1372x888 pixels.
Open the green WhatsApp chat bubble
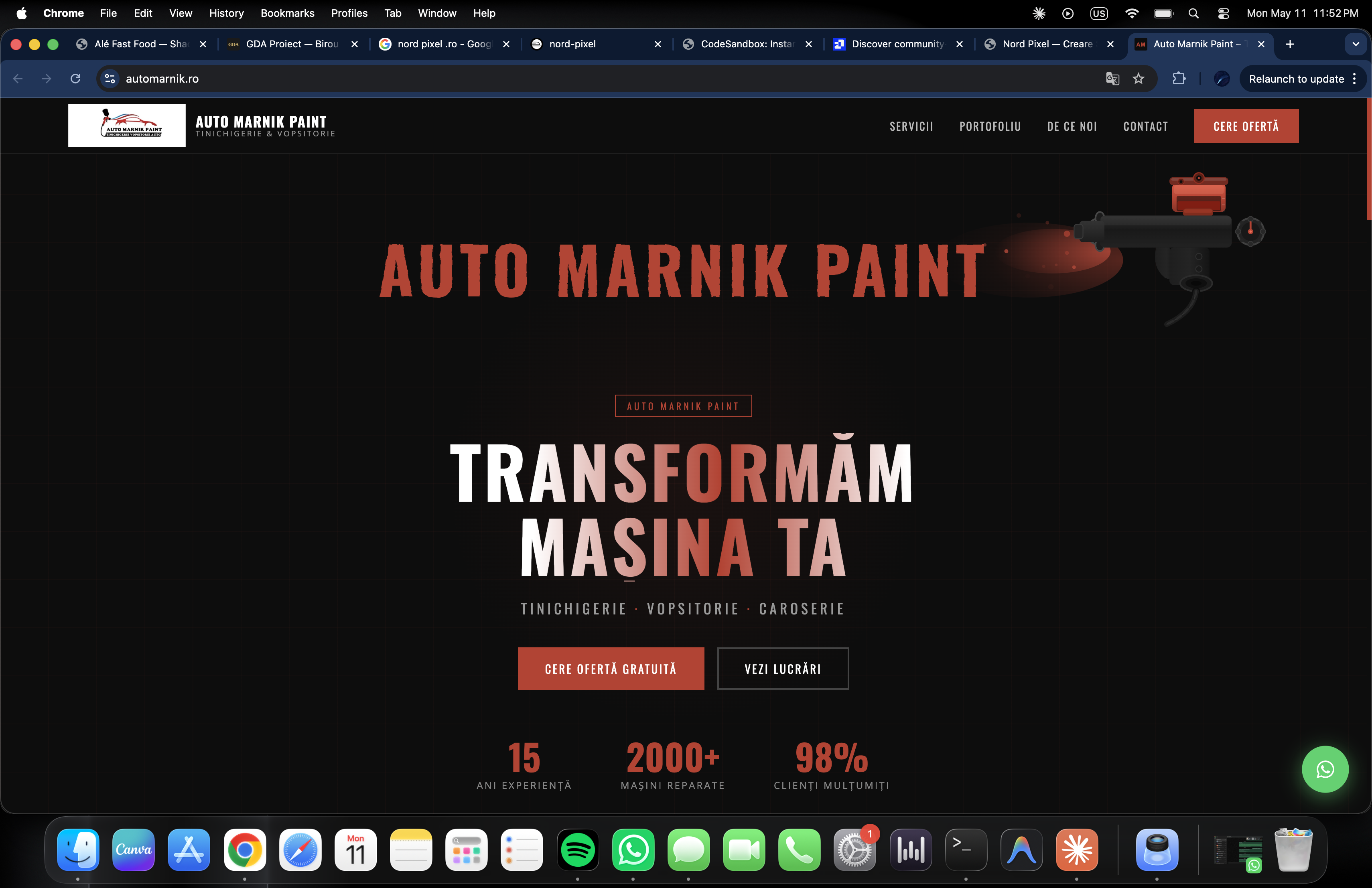pos(1325,769)
